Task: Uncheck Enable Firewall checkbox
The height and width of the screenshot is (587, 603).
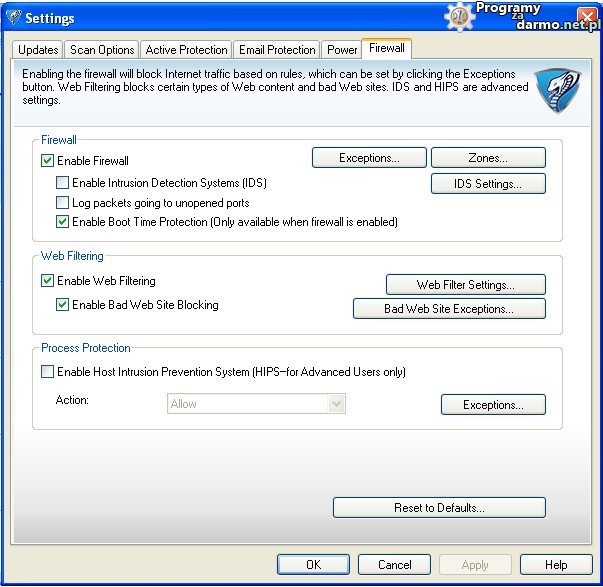Action: [x=48, y=161]
